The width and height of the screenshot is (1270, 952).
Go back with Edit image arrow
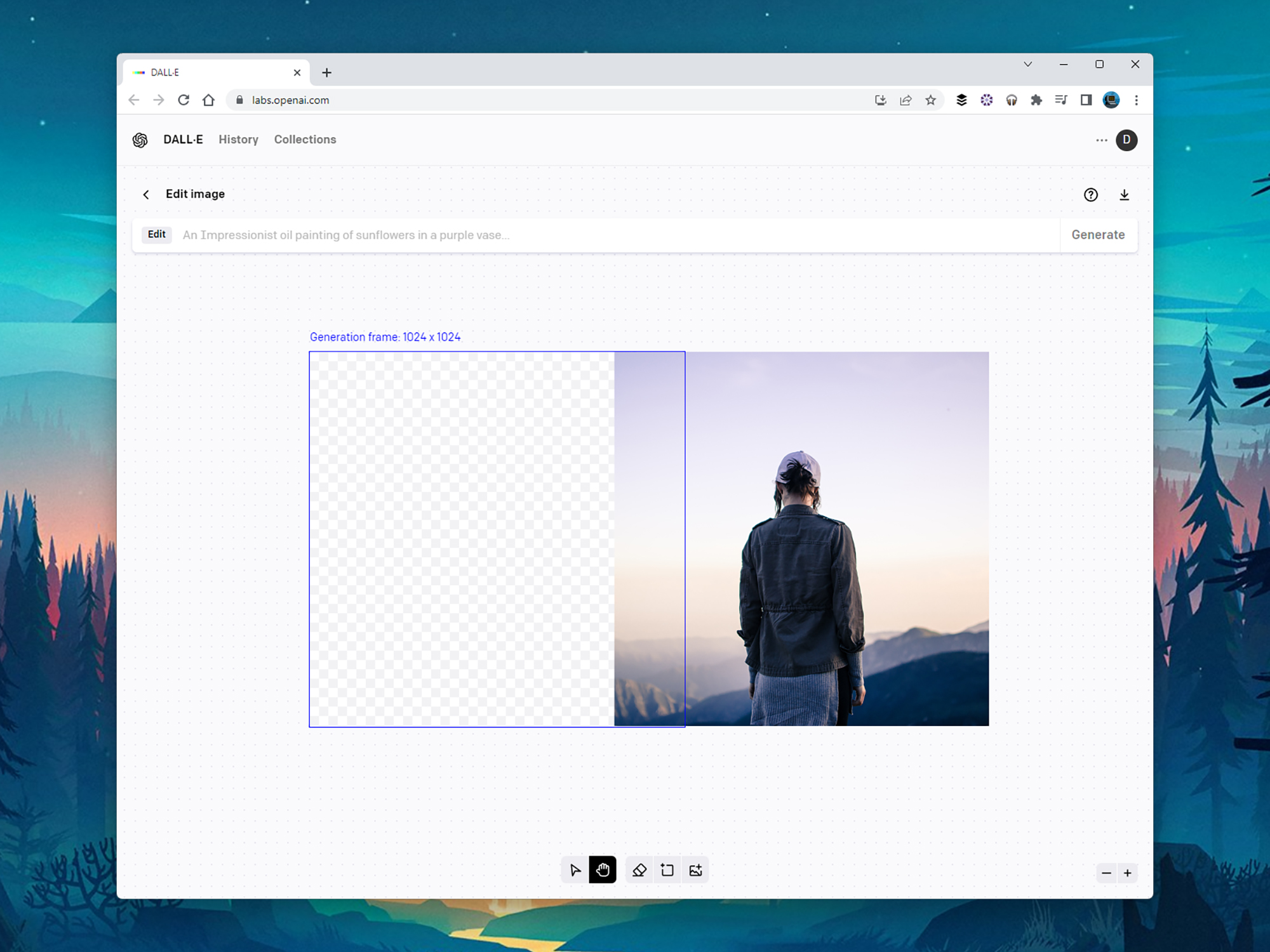tap(146, 195)
